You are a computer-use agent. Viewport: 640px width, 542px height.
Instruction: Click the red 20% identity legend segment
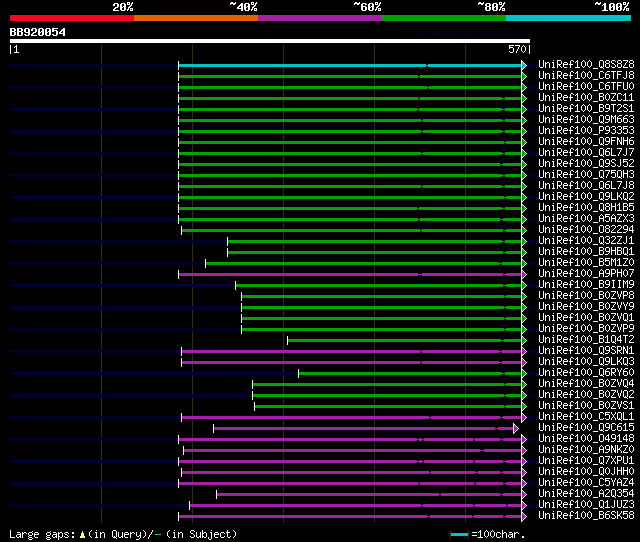click(72, 18)
